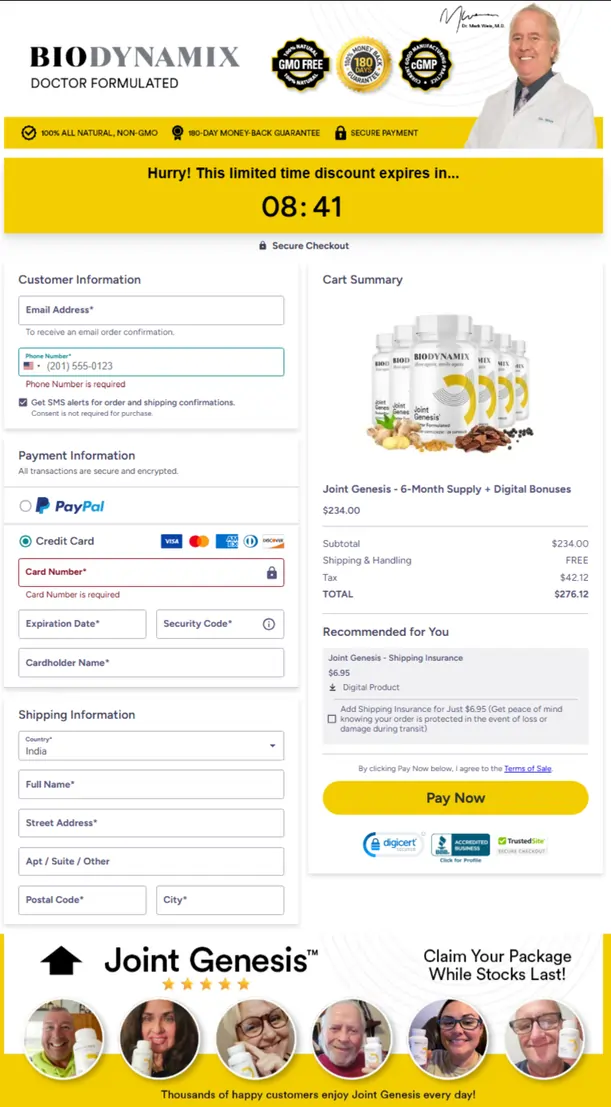Click the DigiCert security seal

[x=393, y=845]
